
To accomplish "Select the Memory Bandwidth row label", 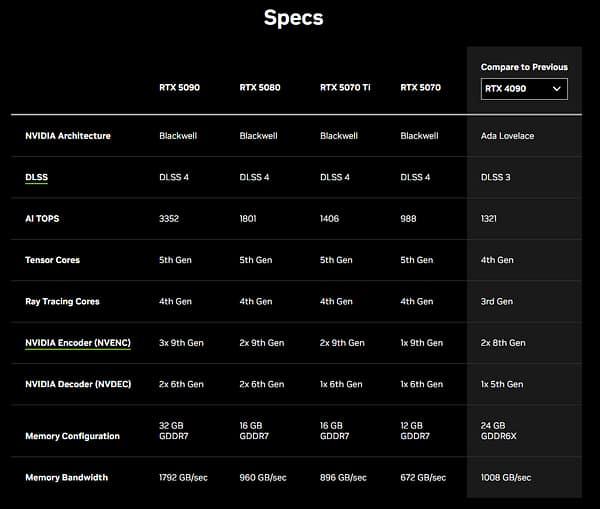I will point(67,478).
